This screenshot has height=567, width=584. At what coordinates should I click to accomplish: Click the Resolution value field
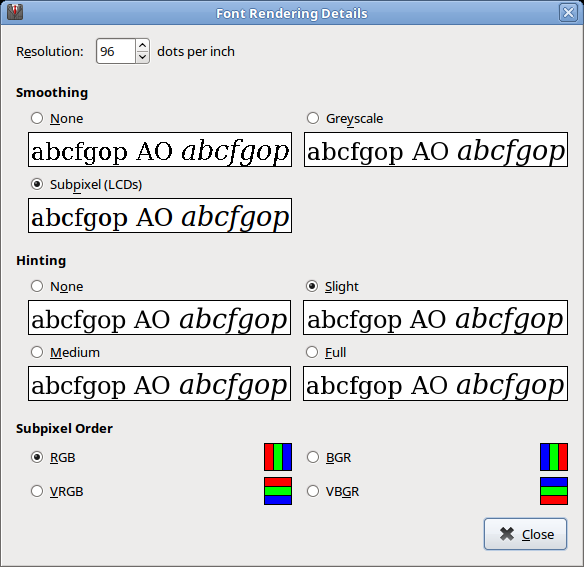pyautogui.click(x=116, y=51)
